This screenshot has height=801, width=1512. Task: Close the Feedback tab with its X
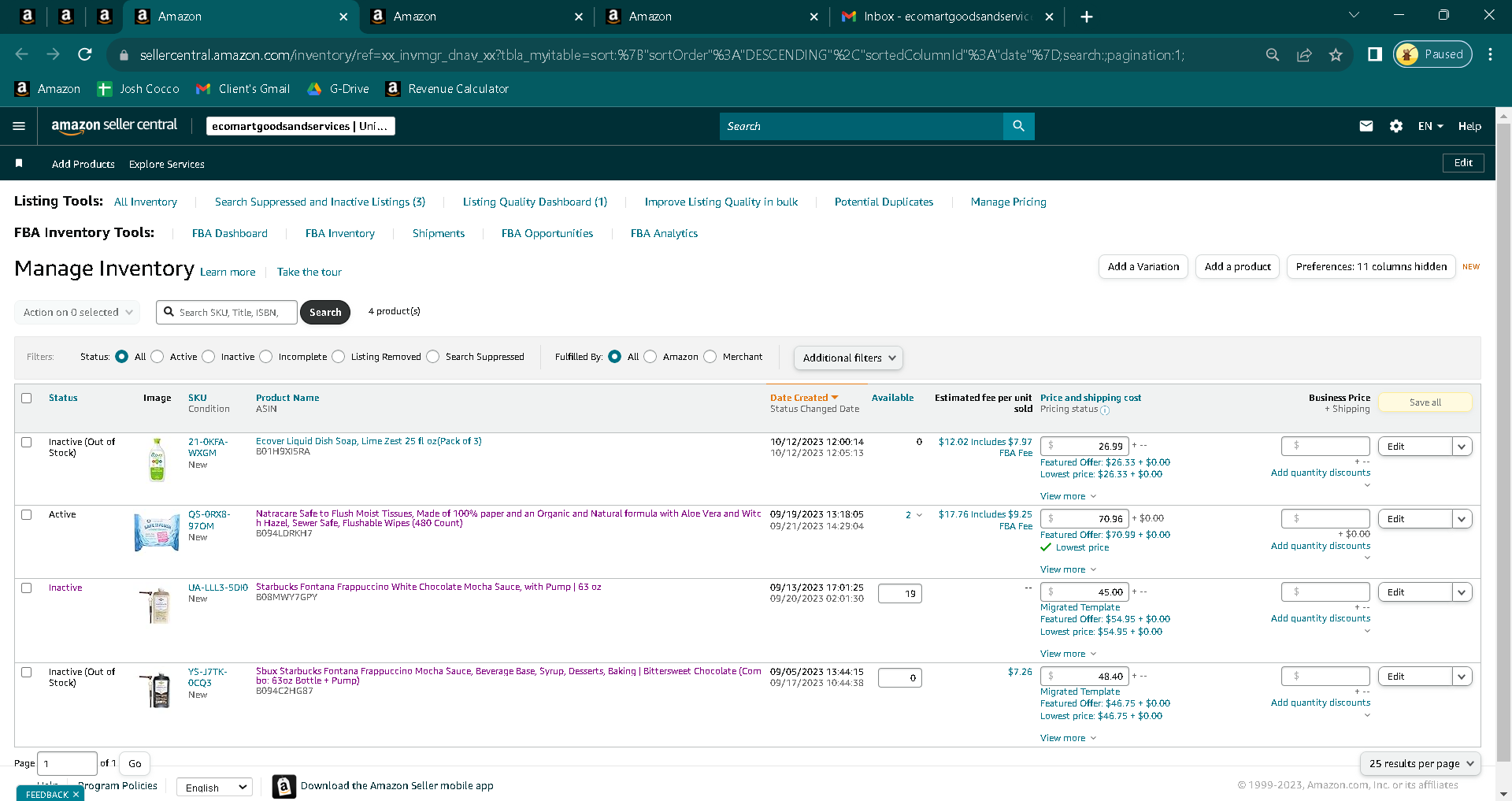76,795
